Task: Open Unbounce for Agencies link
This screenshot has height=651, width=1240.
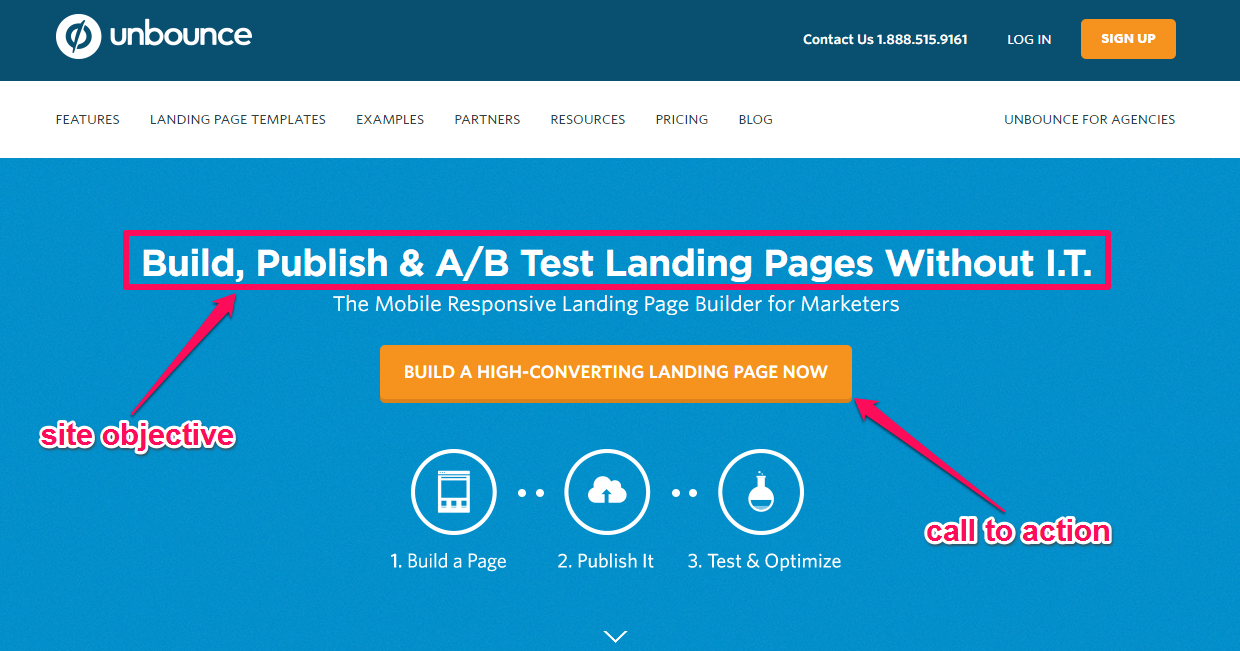Action: pos(1090,119)
